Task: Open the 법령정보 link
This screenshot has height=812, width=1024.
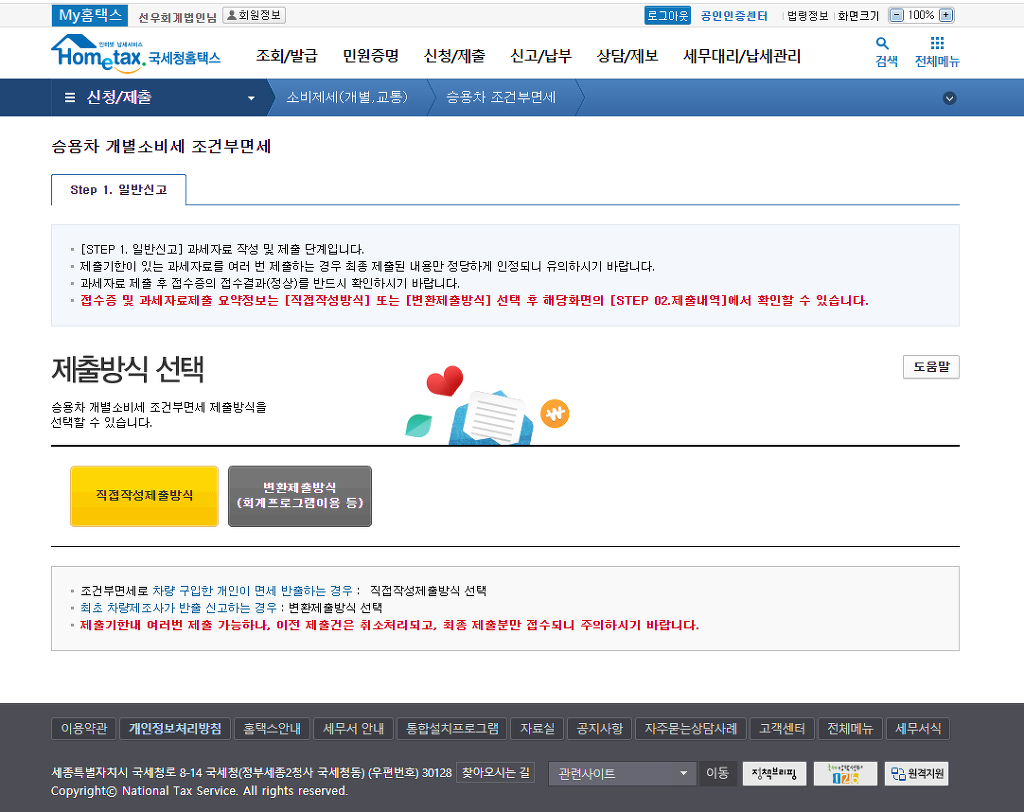Action: pos(807,16)
